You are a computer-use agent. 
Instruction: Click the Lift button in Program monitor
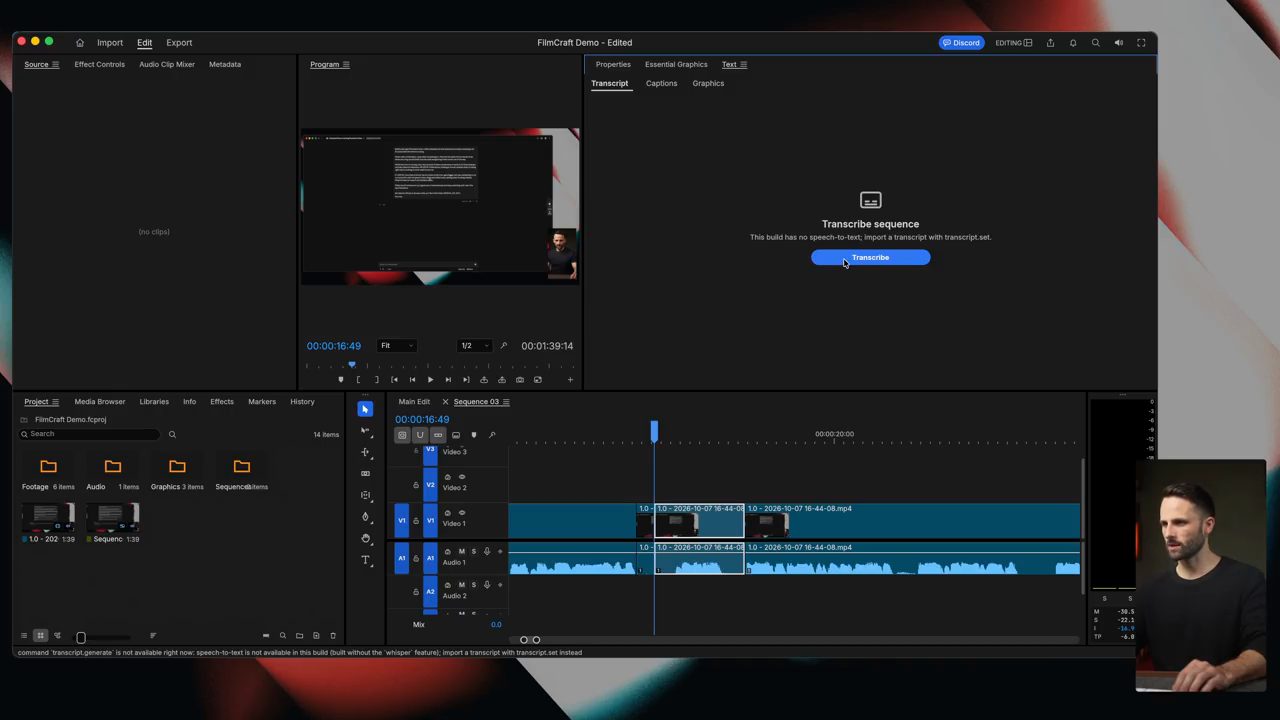484,380
